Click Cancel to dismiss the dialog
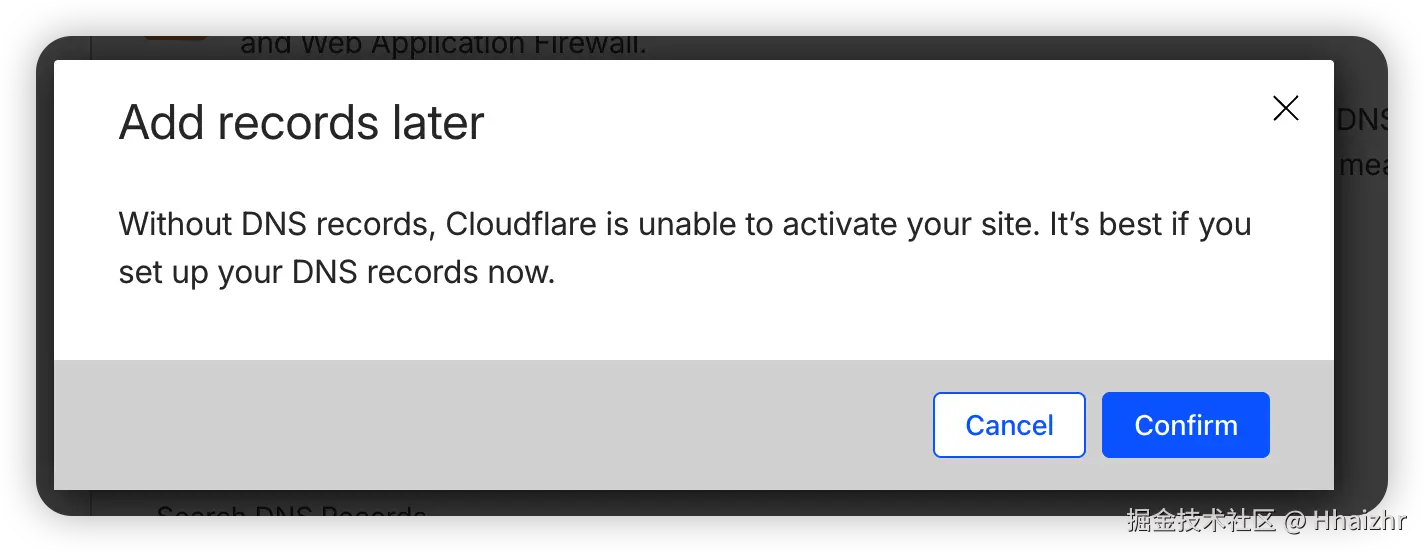 pos(1009,425)
